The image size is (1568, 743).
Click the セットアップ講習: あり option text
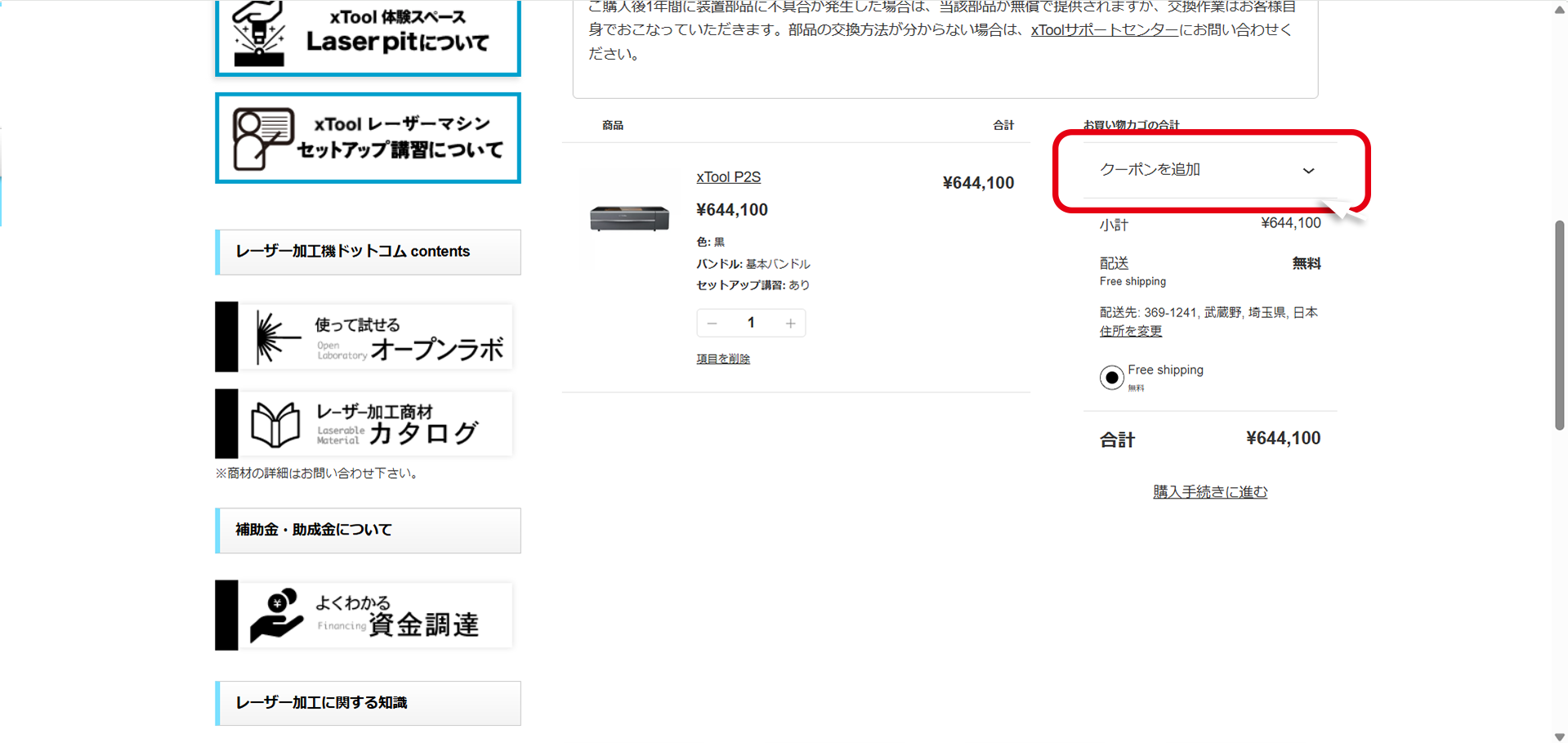753,285
